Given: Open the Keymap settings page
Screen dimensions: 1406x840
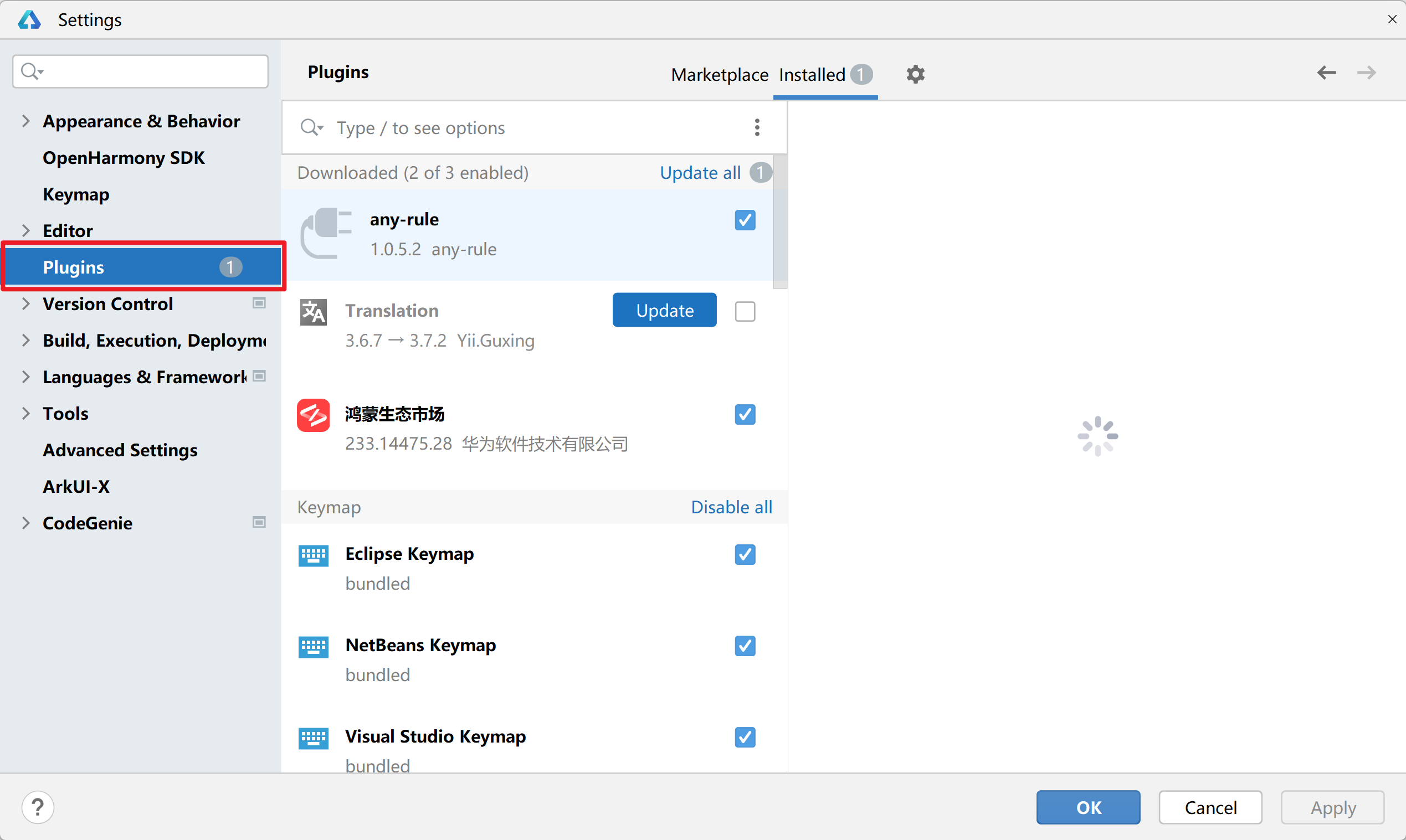Looking at the screenshot, I should tap(76, 194).
